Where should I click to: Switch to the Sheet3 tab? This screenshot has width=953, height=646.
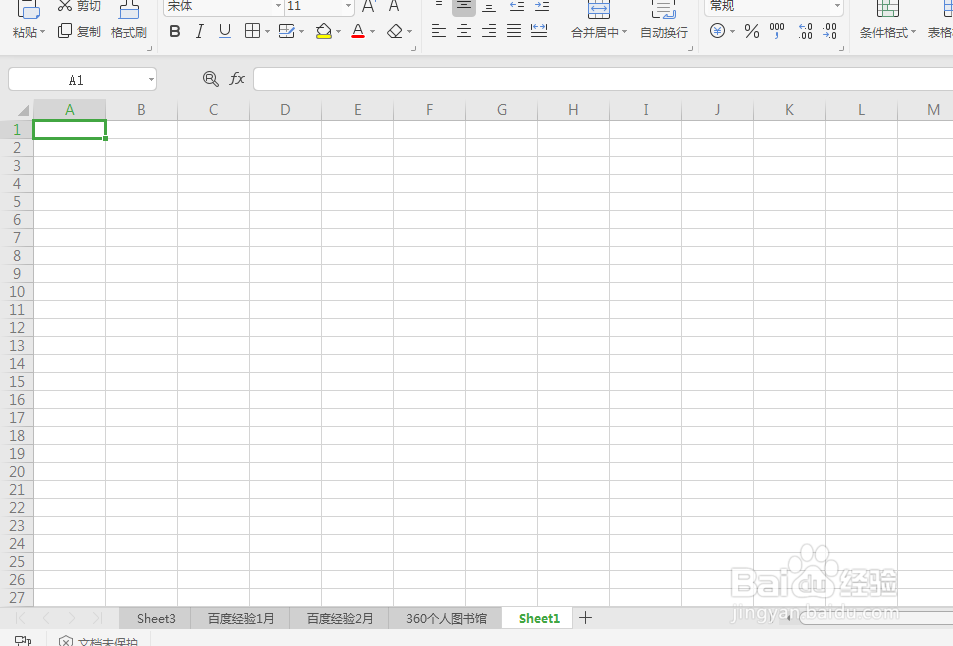pos(156,618)
